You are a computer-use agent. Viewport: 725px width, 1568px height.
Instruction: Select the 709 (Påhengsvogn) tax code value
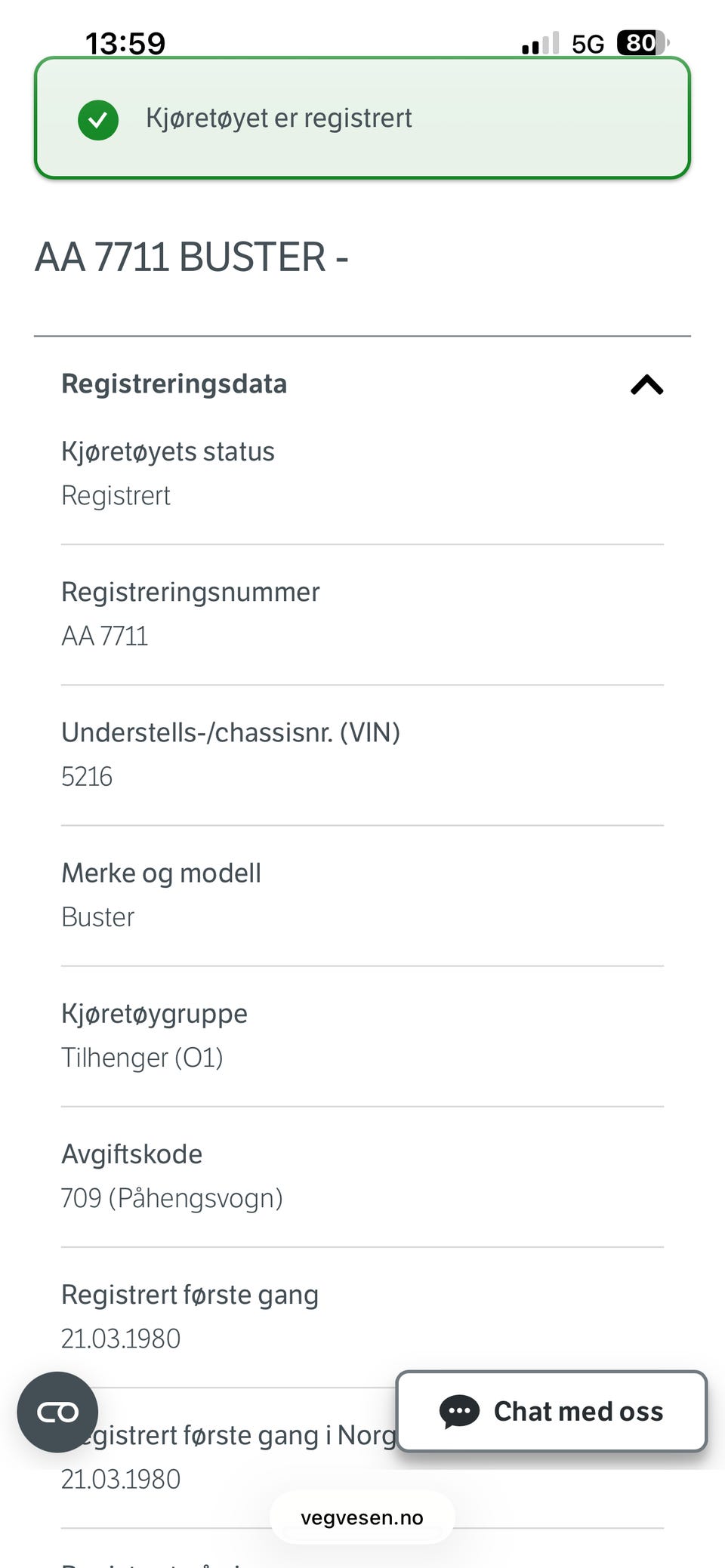[x=172, y=1197]
